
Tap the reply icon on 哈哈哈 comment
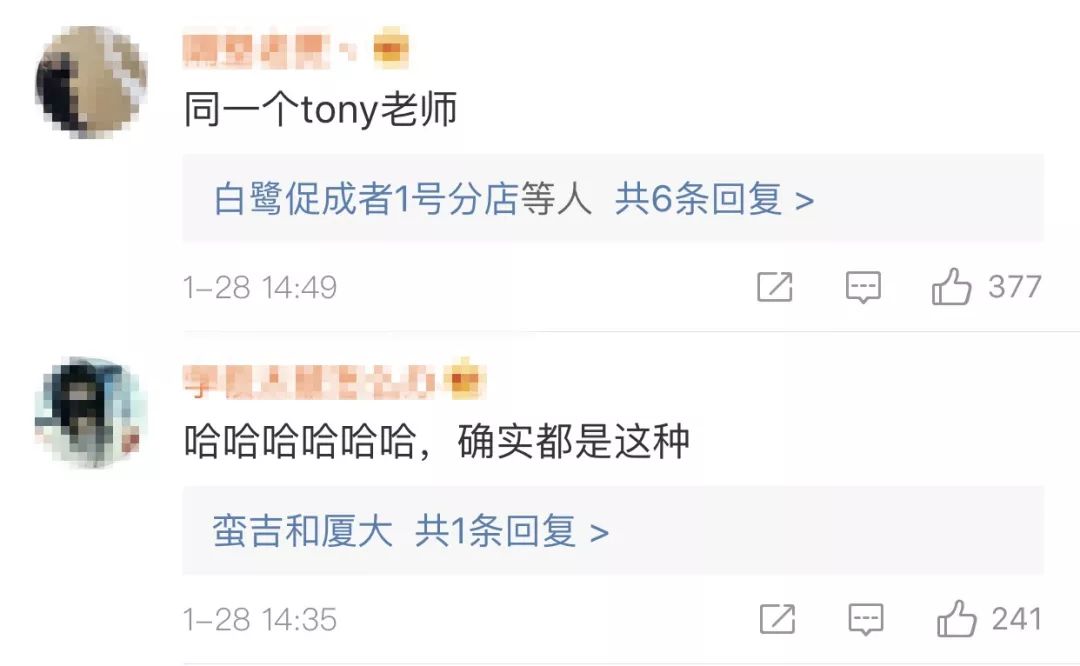pos(866,619)
